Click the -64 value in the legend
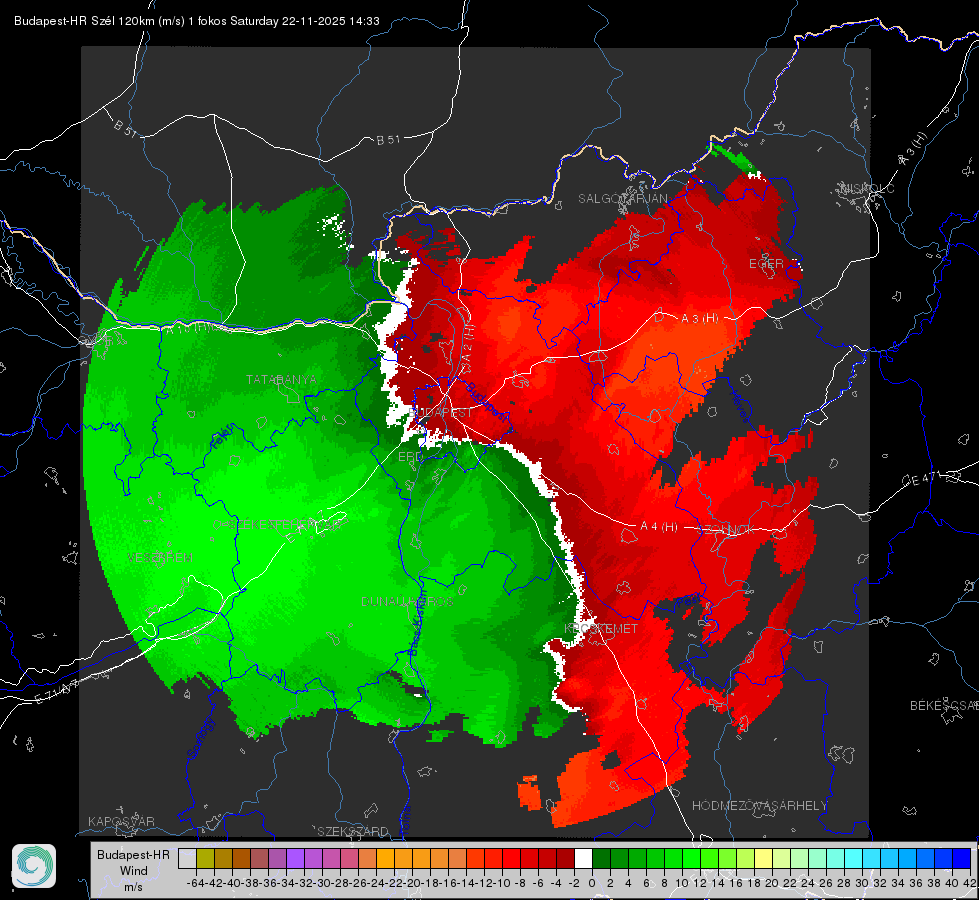The width and height of the screenshot is (979, 900). (x=195, y=883)
